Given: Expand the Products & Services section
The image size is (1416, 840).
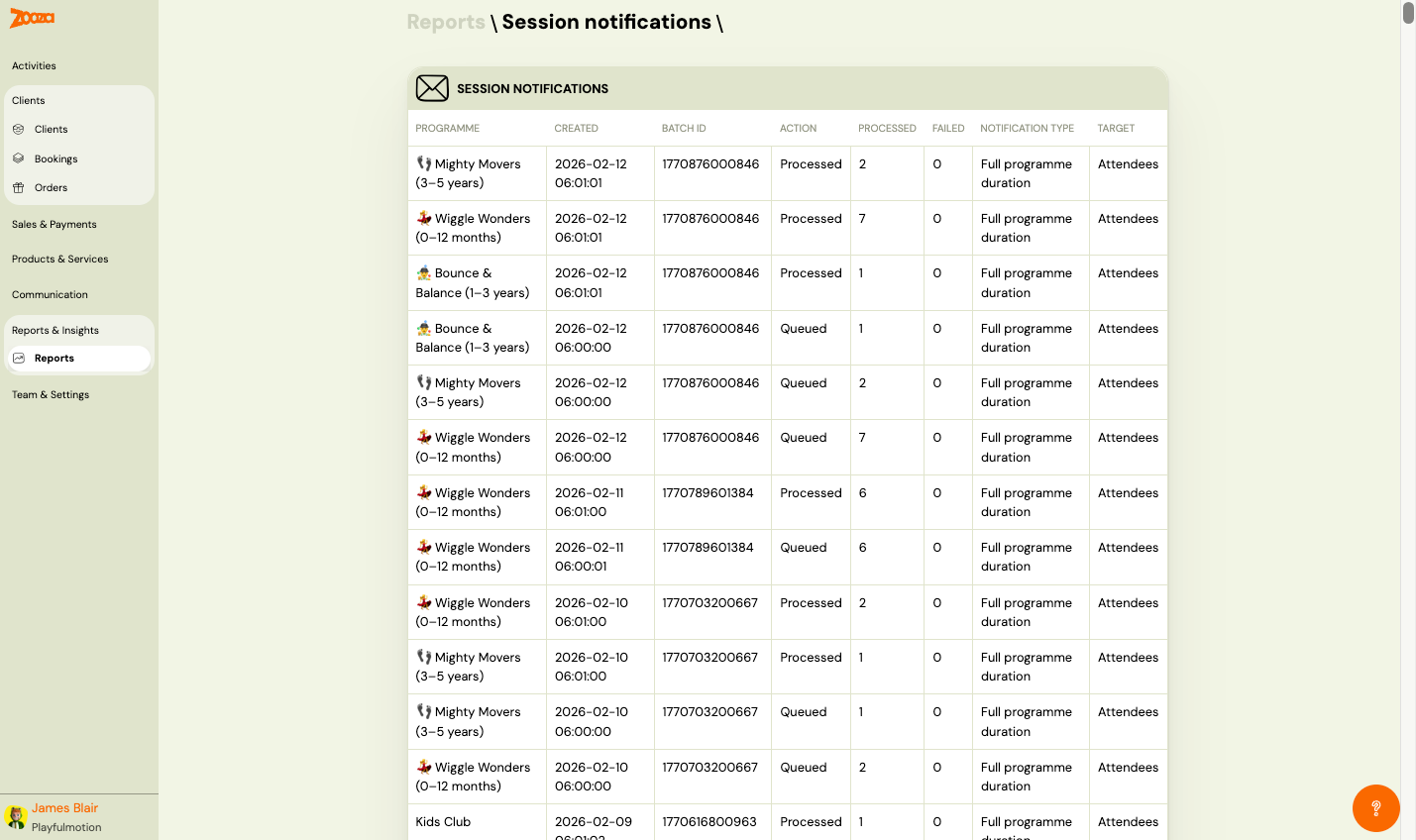Looking at the screenshot, I should pos(59,259).
